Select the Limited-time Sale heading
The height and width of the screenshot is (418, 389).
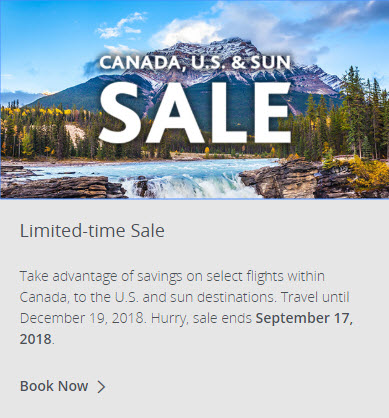coord(92,231)
